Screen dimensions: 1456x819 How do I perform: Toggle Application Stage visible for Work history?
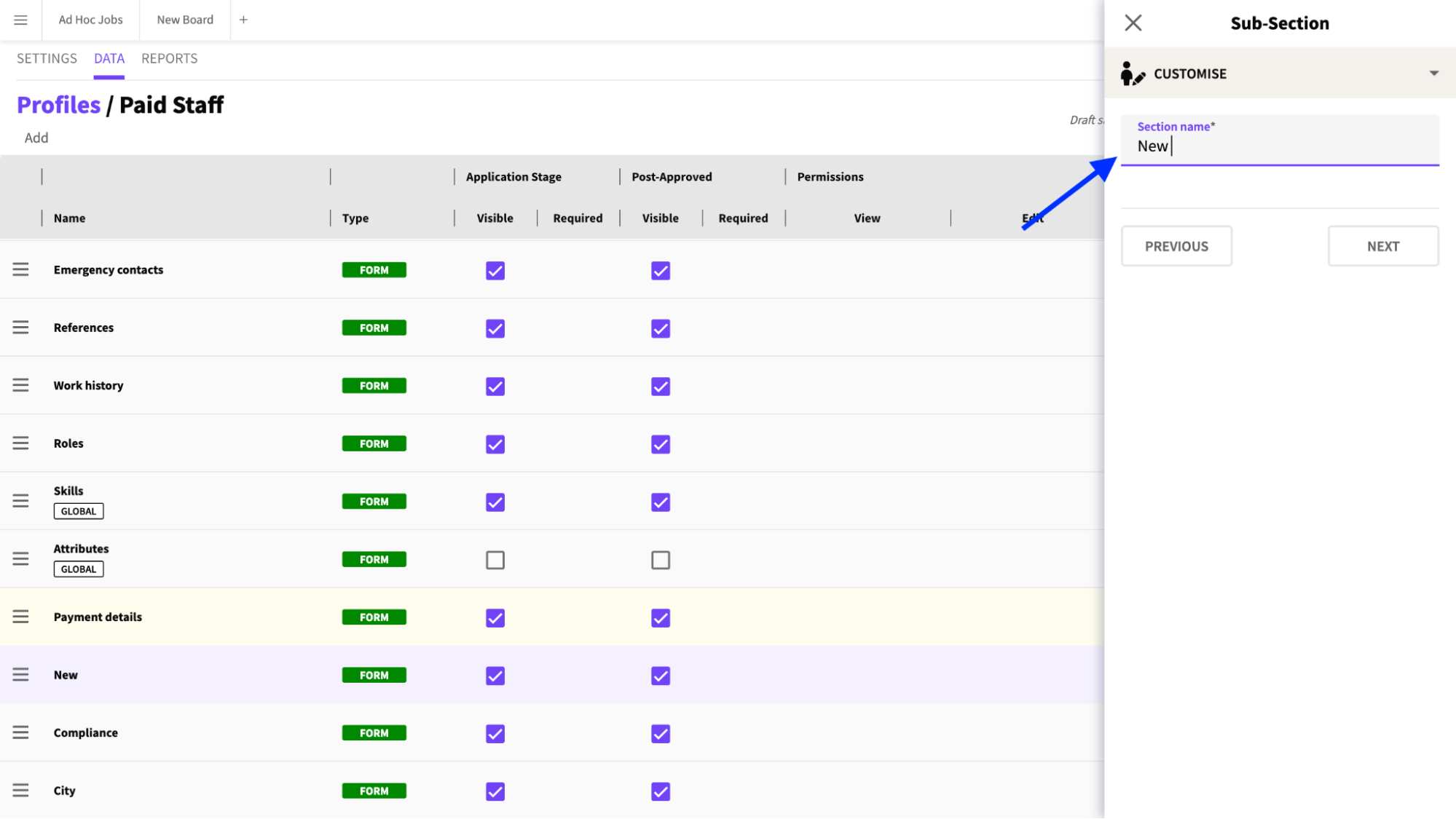pos(495,387)
